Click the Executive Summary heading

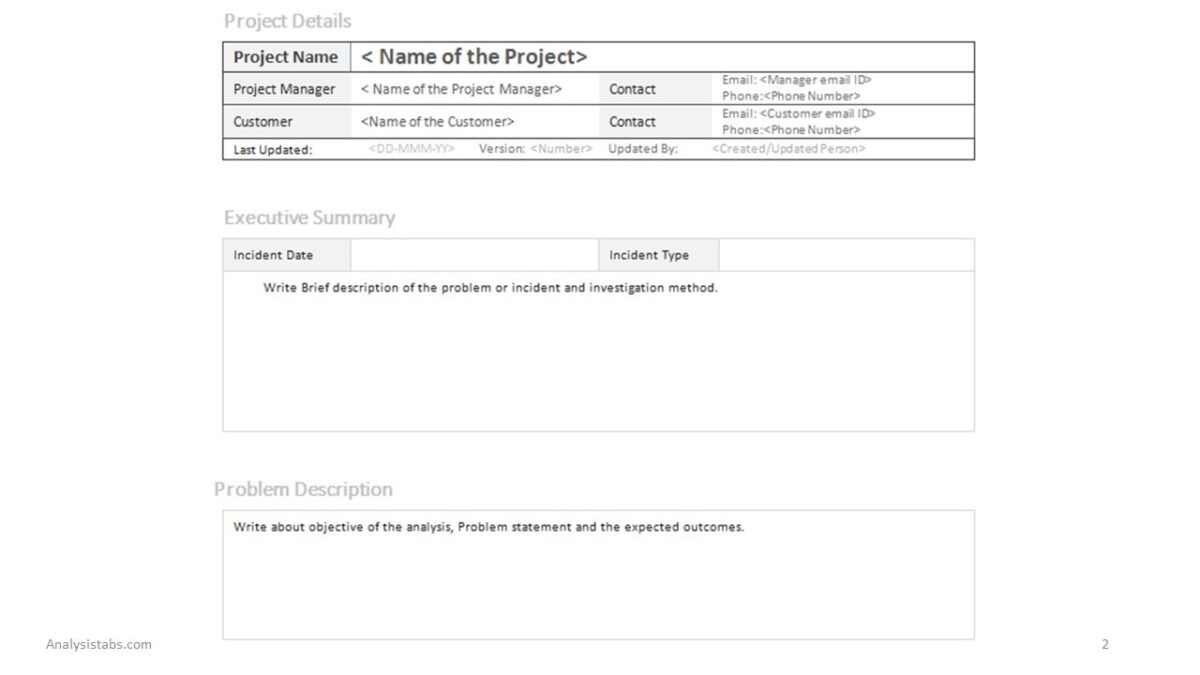pyautogui.click(x=309, y=218)
